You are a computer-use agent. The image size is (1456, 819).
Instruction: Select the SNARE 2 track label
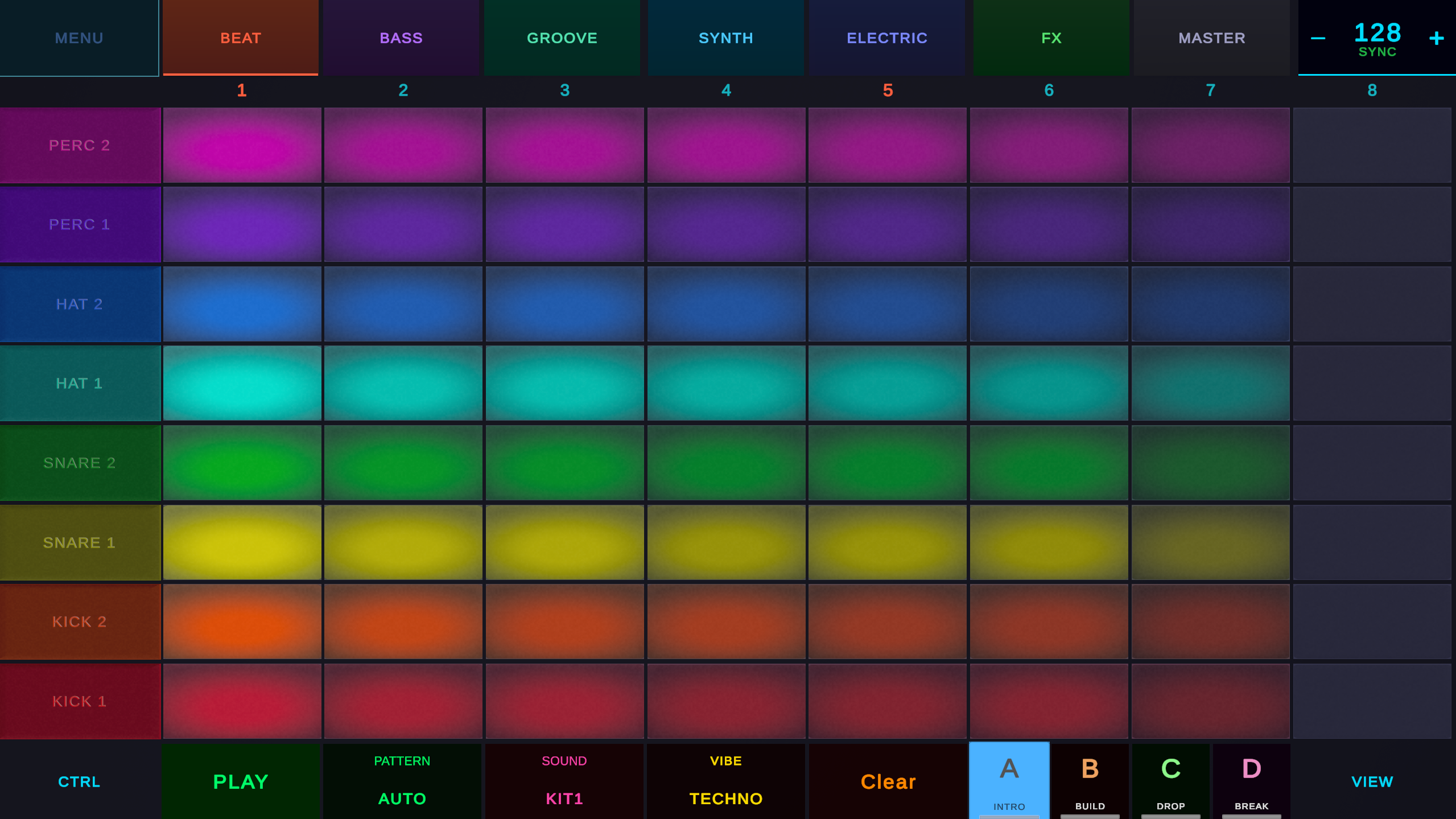(80, 463)
